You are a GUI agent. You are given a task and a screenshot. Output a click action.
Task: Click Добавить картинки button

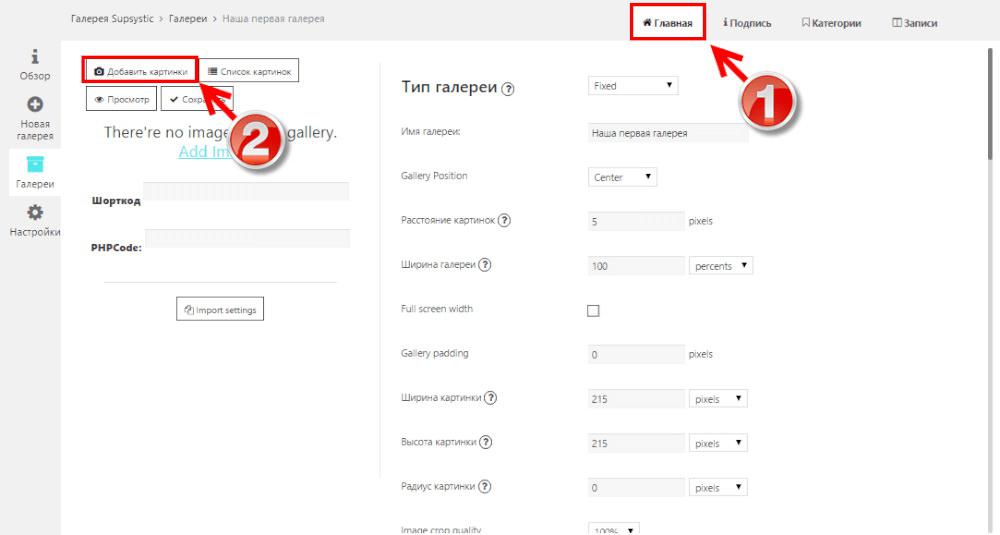pyautogui.click(x=140, y=71)
